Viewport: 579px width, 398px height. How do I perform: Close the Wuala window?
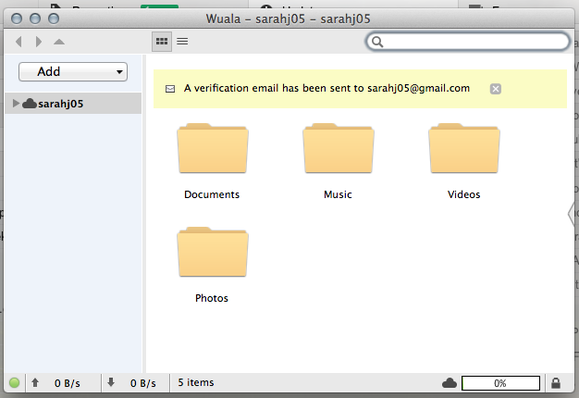coord(17,18)
